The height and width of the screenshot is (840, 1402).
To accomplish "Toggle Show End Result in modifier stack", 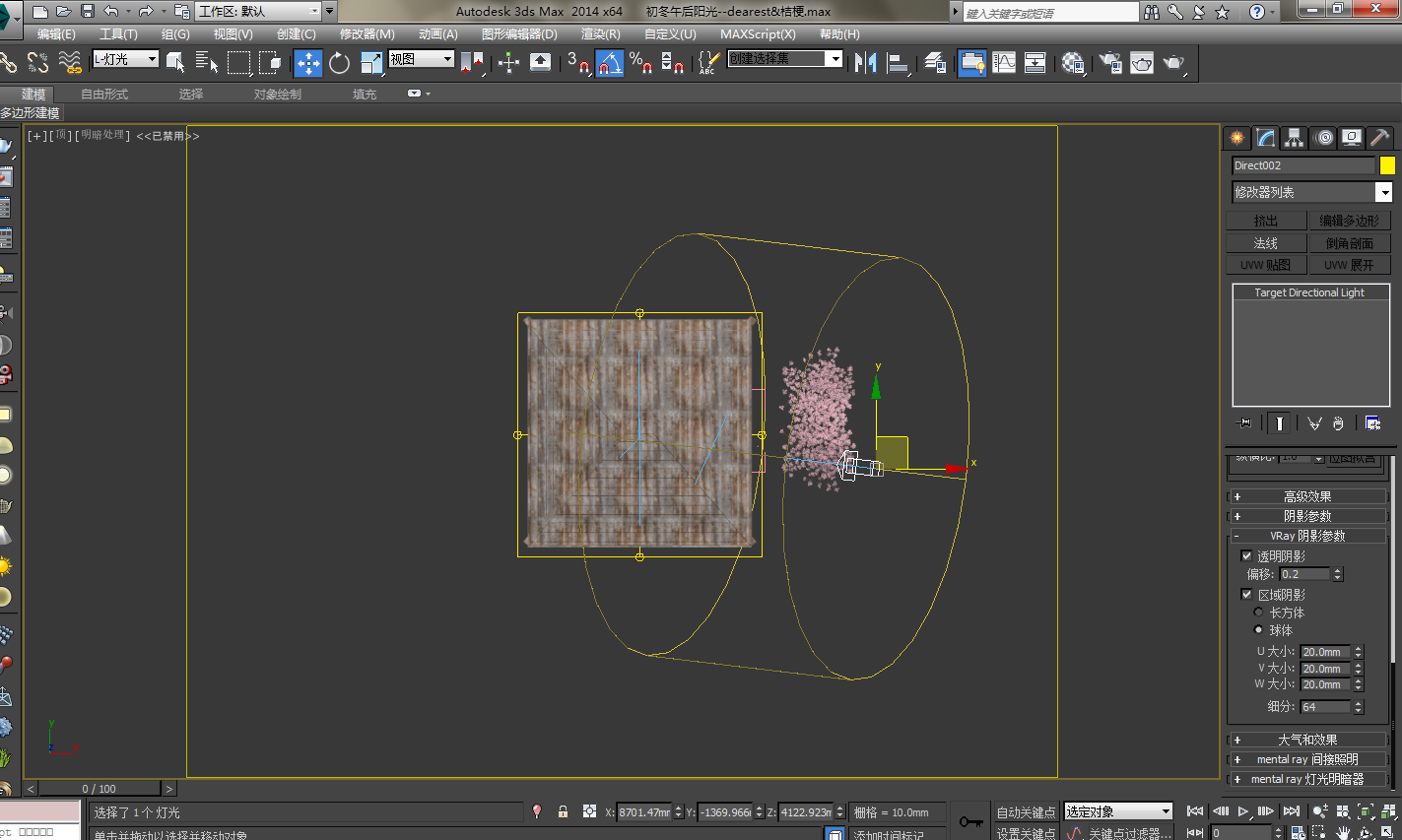I will click(x=1279, y=423).
